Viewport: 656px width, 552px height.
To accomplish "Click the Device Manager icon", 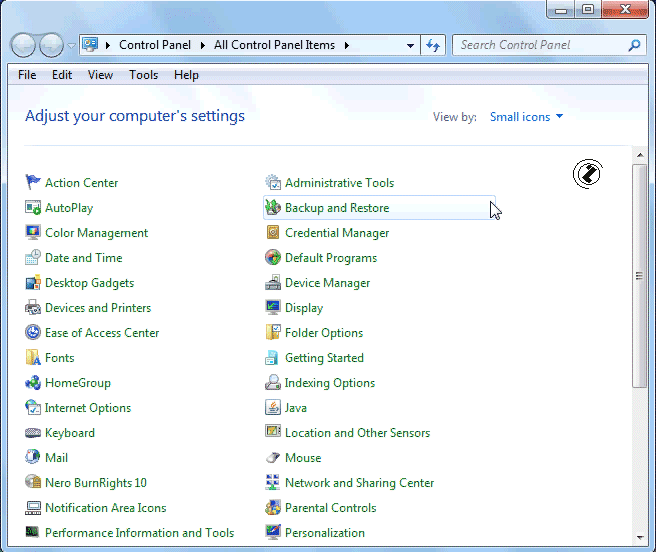I will (273, 282).
